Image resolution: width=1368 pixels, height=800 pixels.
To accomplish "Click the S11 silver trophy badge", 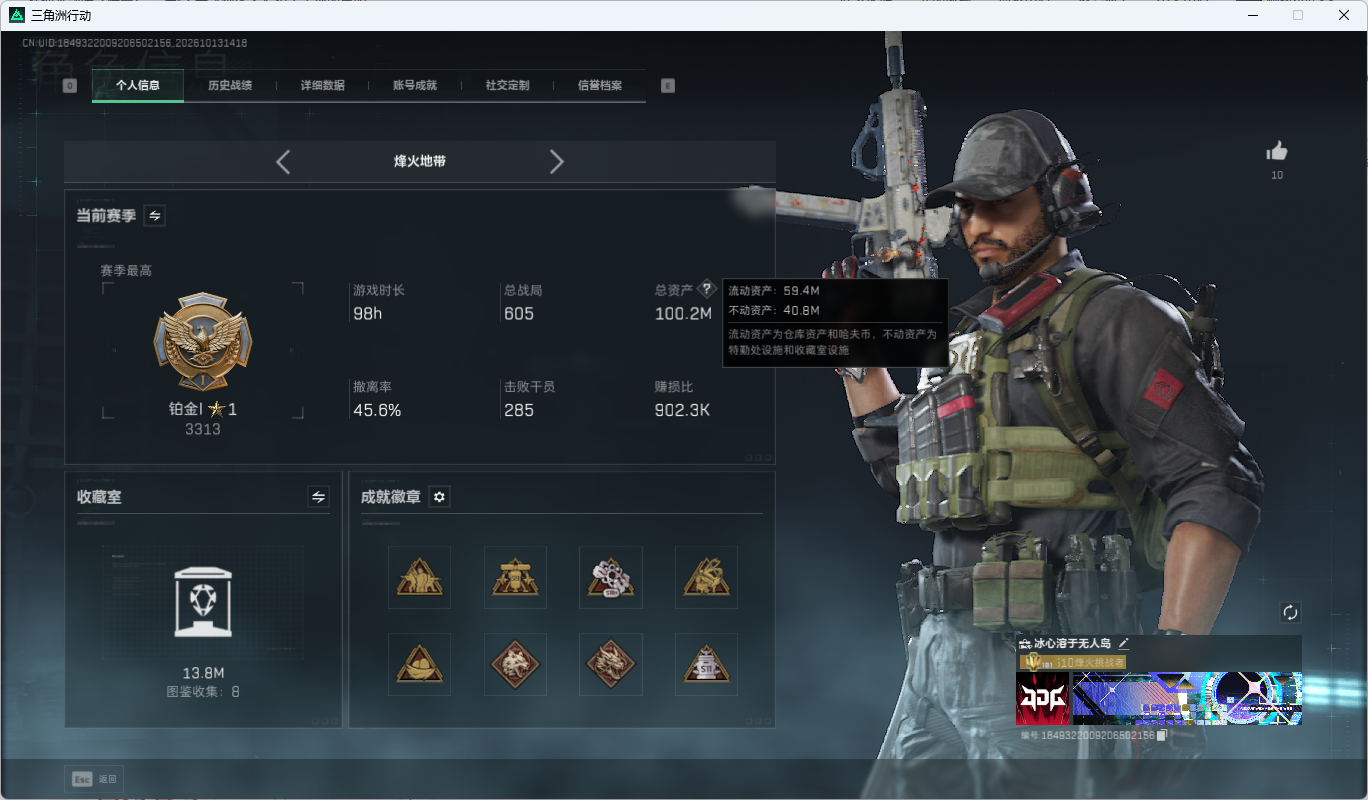I will click(x=706, y=664).
